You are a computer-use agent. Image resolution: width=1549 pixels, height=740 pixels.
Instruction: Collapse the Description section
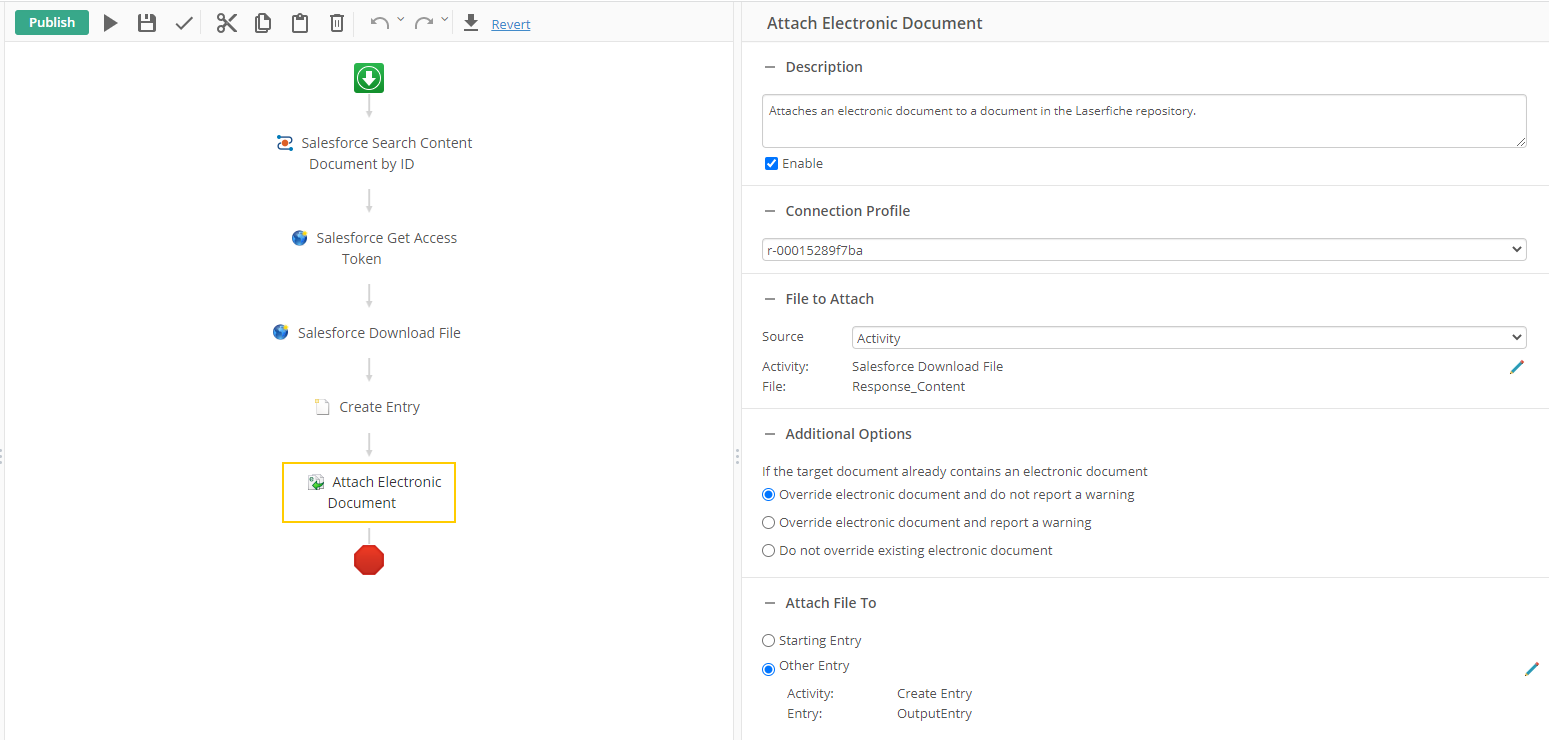click(x=769, y=67)
